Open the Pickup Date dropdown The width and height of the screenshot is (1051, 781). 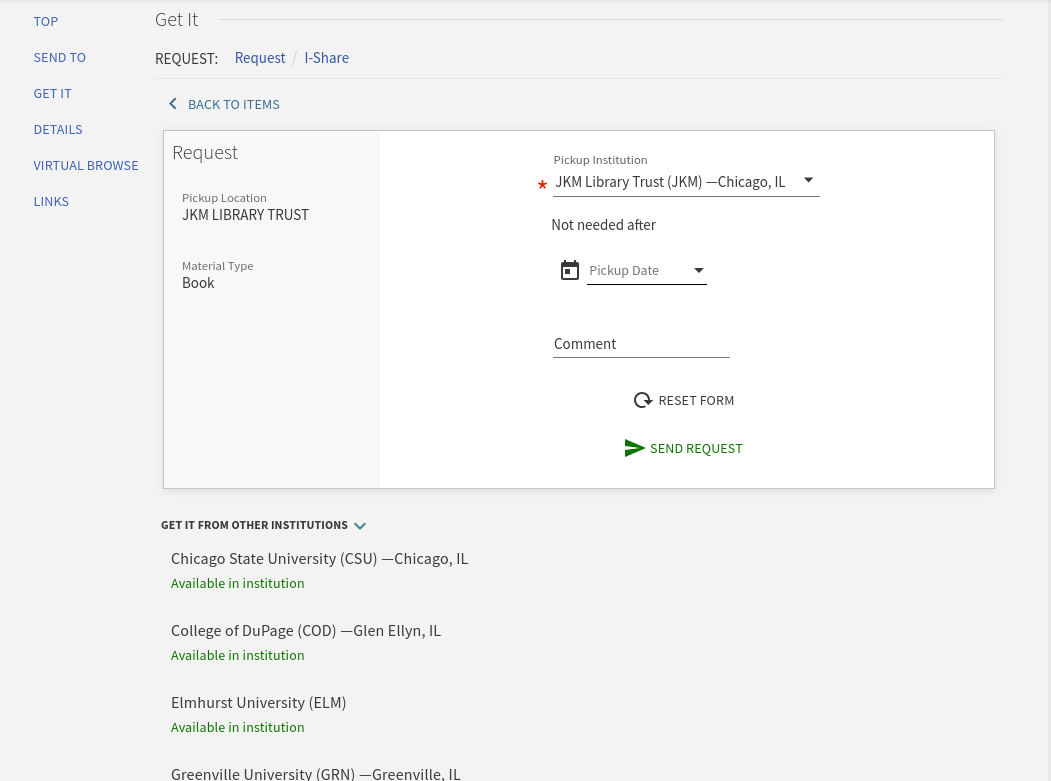pos(698,270)
